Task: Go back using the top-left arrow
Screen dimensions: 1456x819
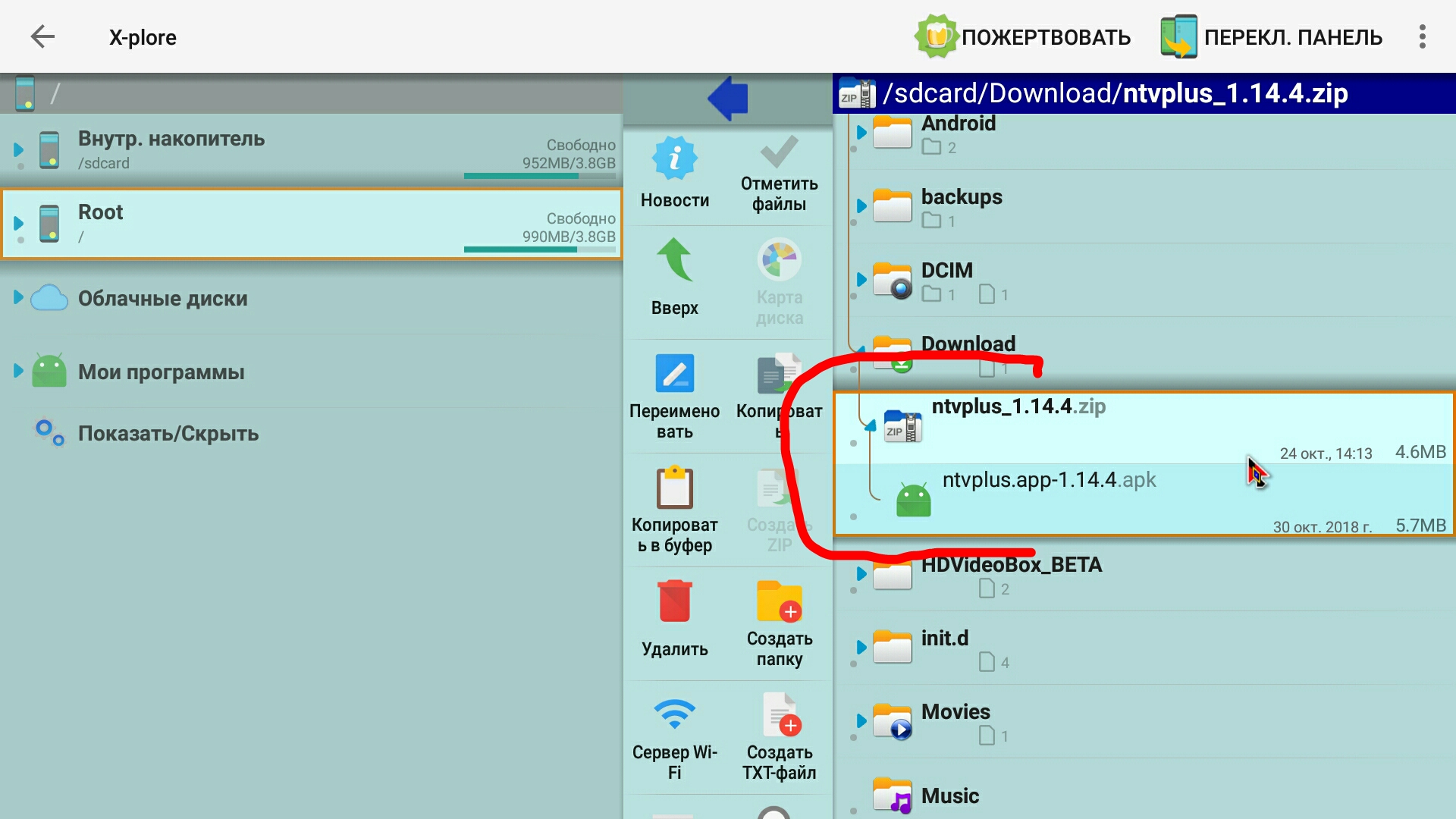Action: (42, 36)
